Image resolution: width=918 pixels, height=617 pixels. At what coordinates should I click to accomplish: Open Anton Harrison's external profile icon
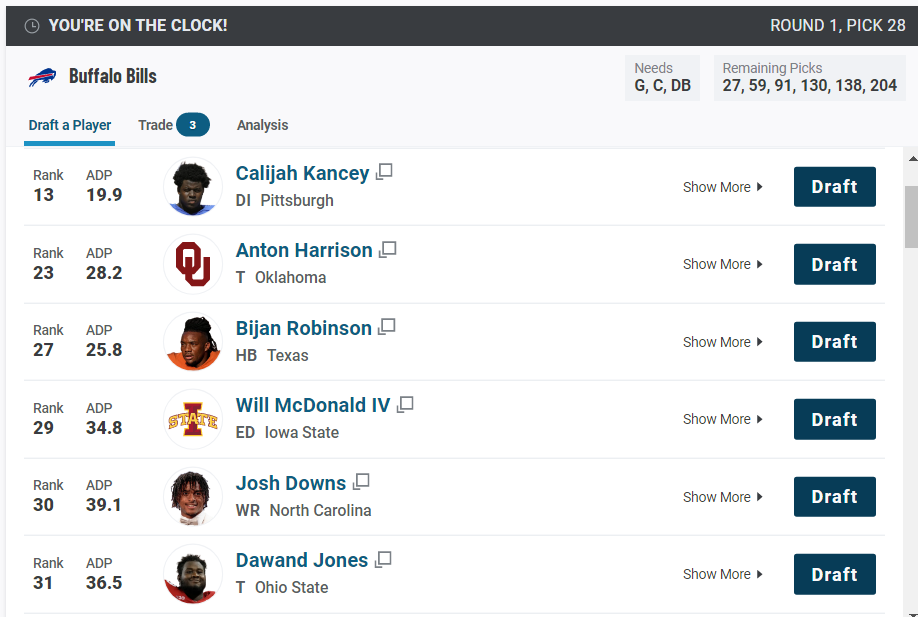pos(388,250)
